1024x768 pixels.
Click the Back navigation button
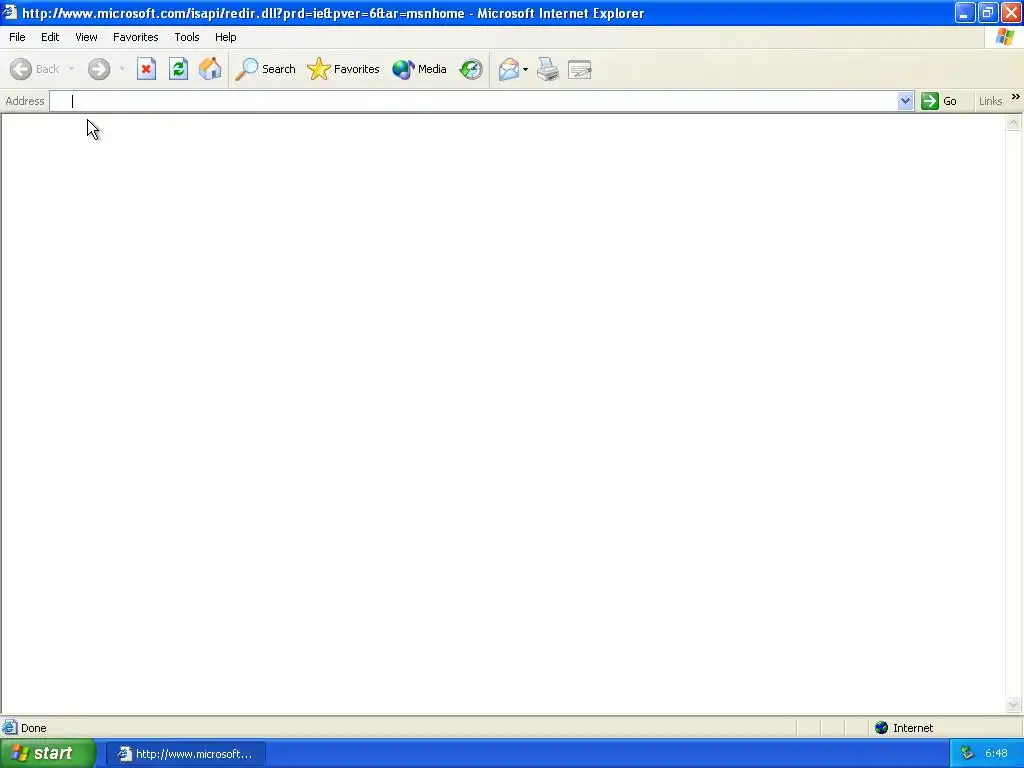click(x=35, y=69)
